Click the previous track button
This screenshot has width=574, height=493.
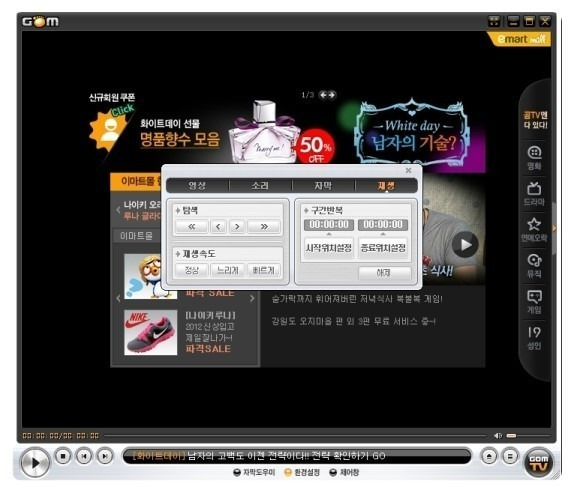[84, 456]
